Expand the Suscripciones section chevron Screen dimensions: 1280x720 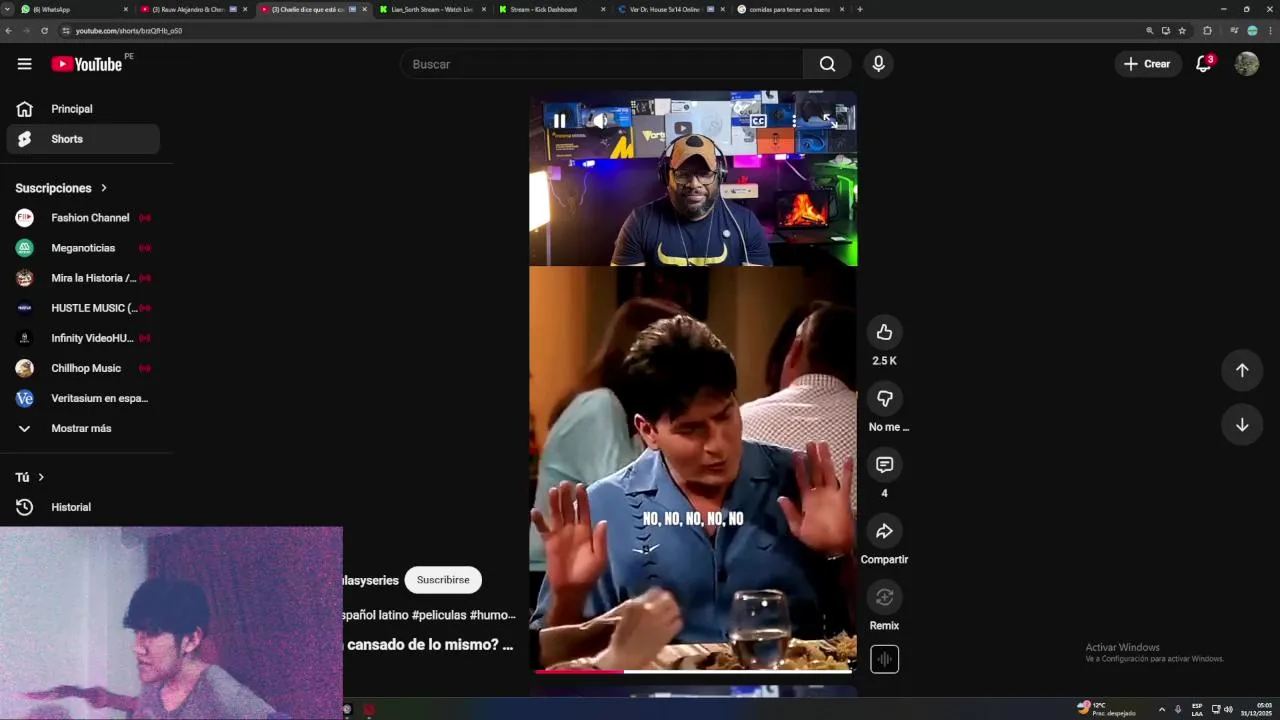click(103, 188)
